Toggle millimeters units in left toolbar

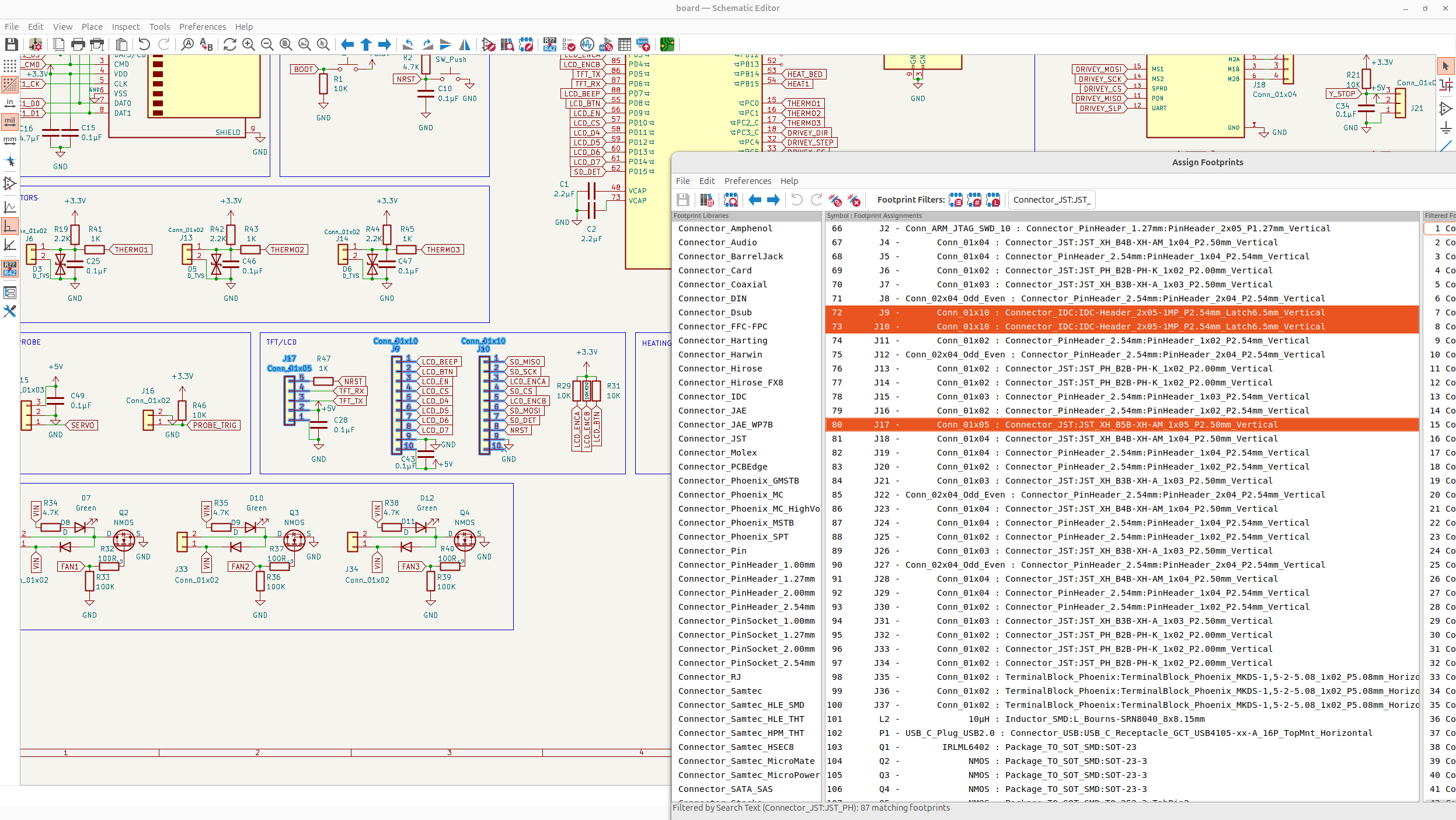tap(10, 141)
